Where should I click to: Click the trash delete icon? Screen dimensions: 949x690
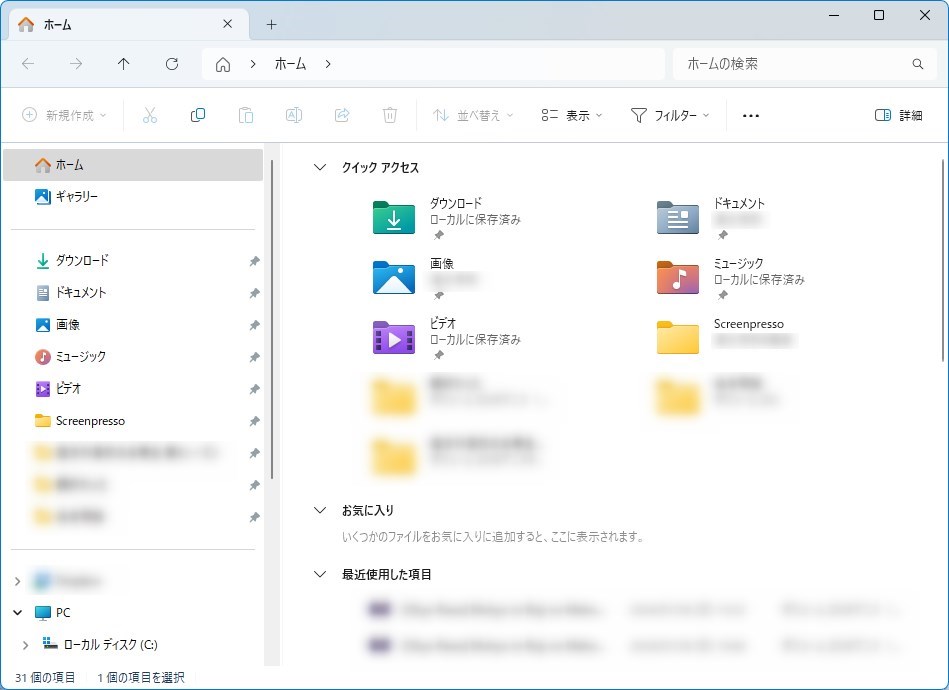pos(390,115)
